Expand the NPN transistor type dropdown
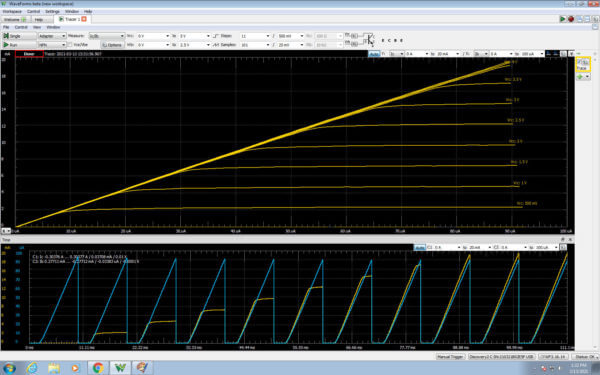 click(52, 45)
